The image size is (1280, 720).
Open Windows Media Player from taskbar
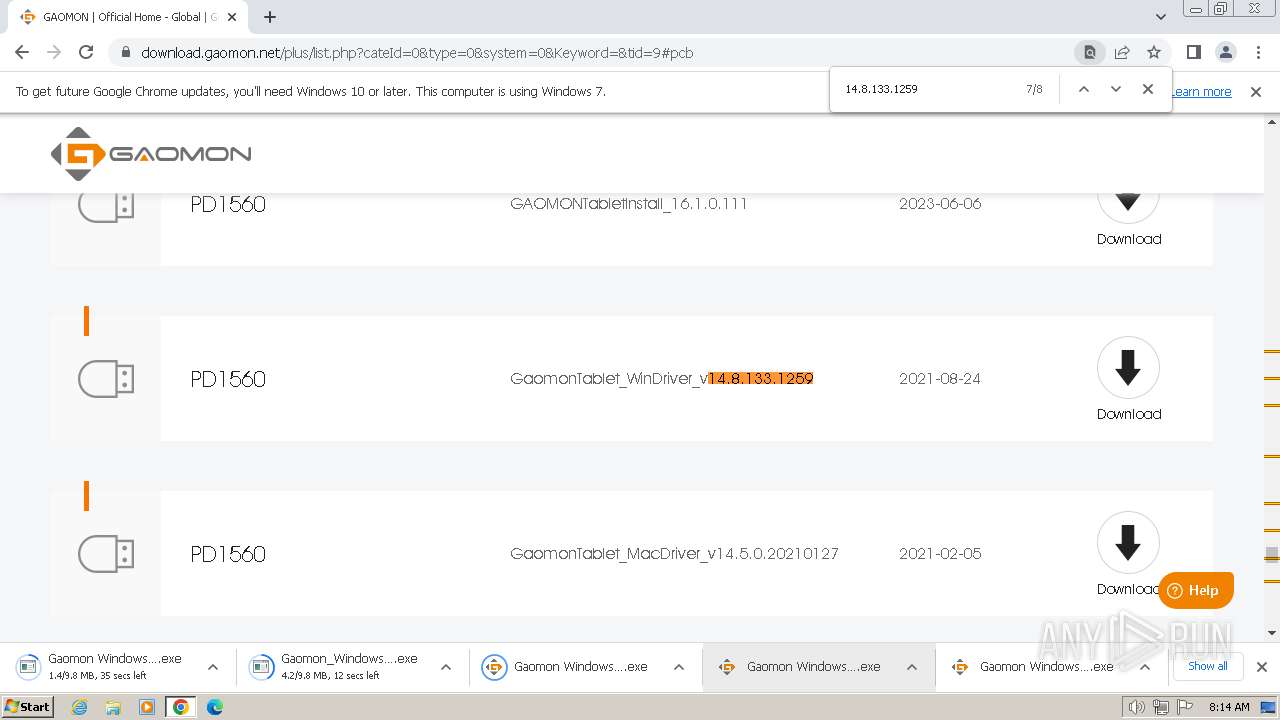147,707
